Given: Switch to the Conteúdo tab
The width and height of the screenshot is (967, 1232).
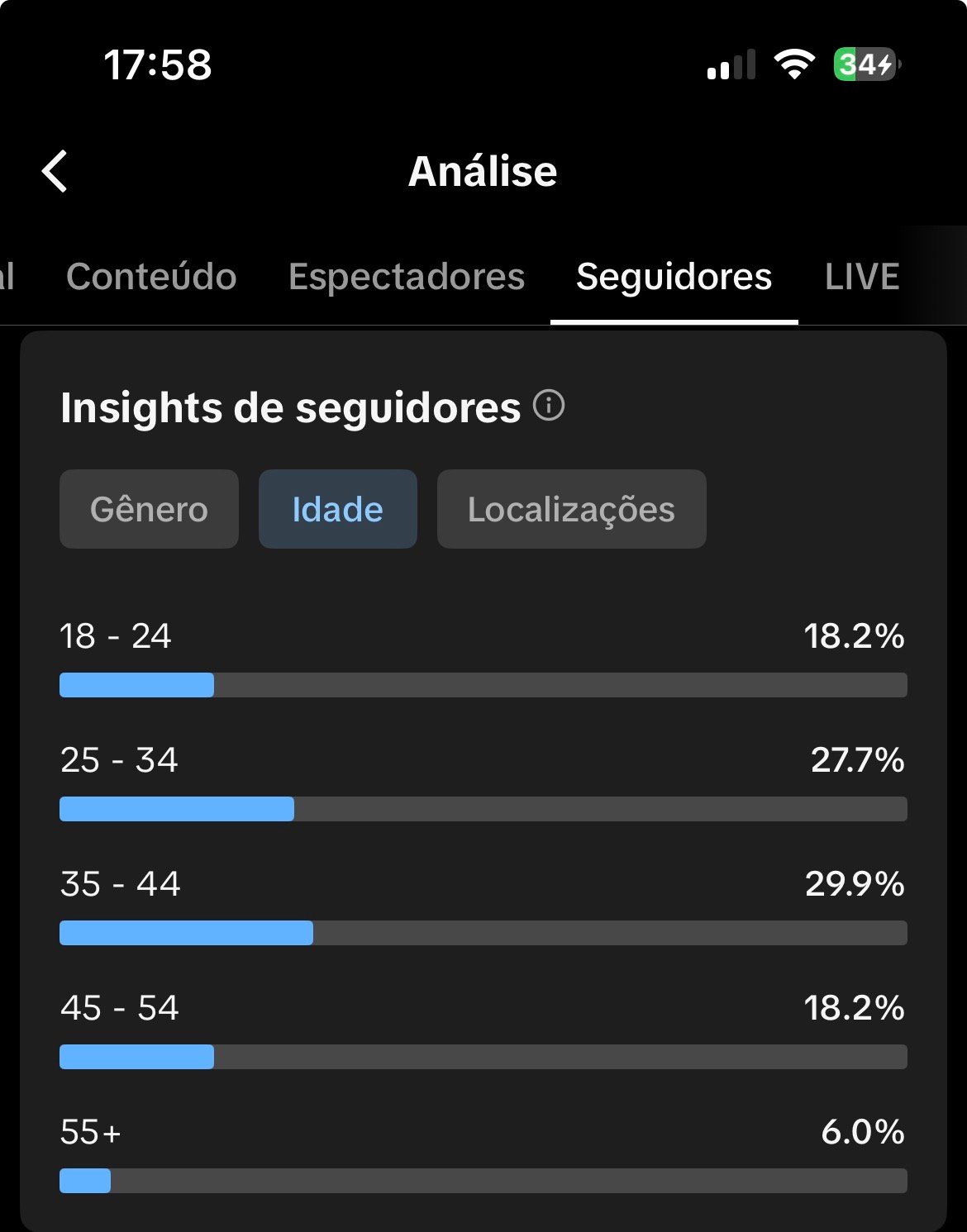Looking at the screenshot, I should (x=151, y=277).
